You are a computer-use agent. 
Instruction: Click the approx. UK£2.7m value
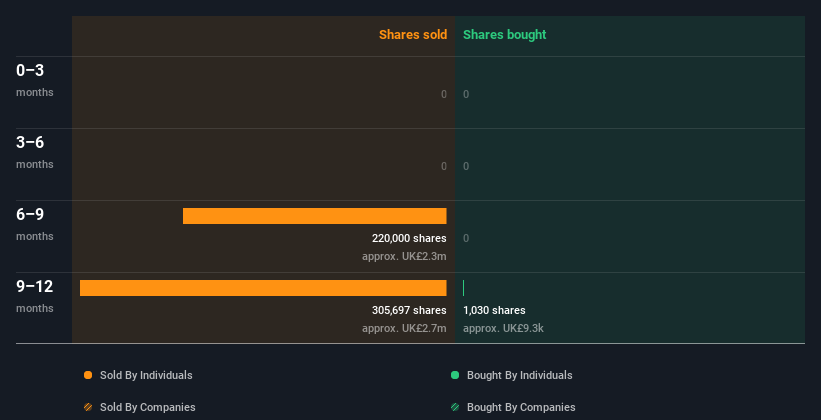[x=404, y=328]
